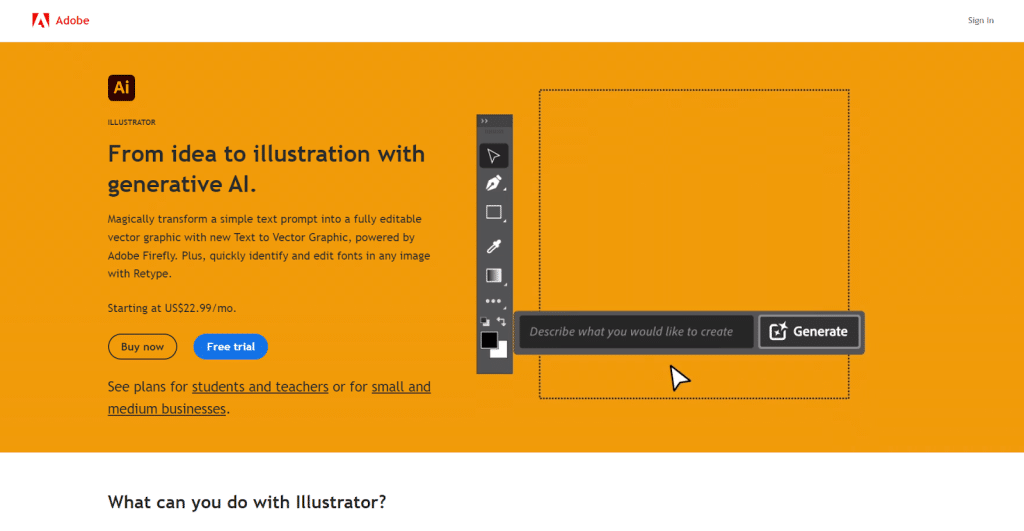Select the Eyedropper tool
The image size is (1024, 531).
pyautogui.click(x=494, y=246)
